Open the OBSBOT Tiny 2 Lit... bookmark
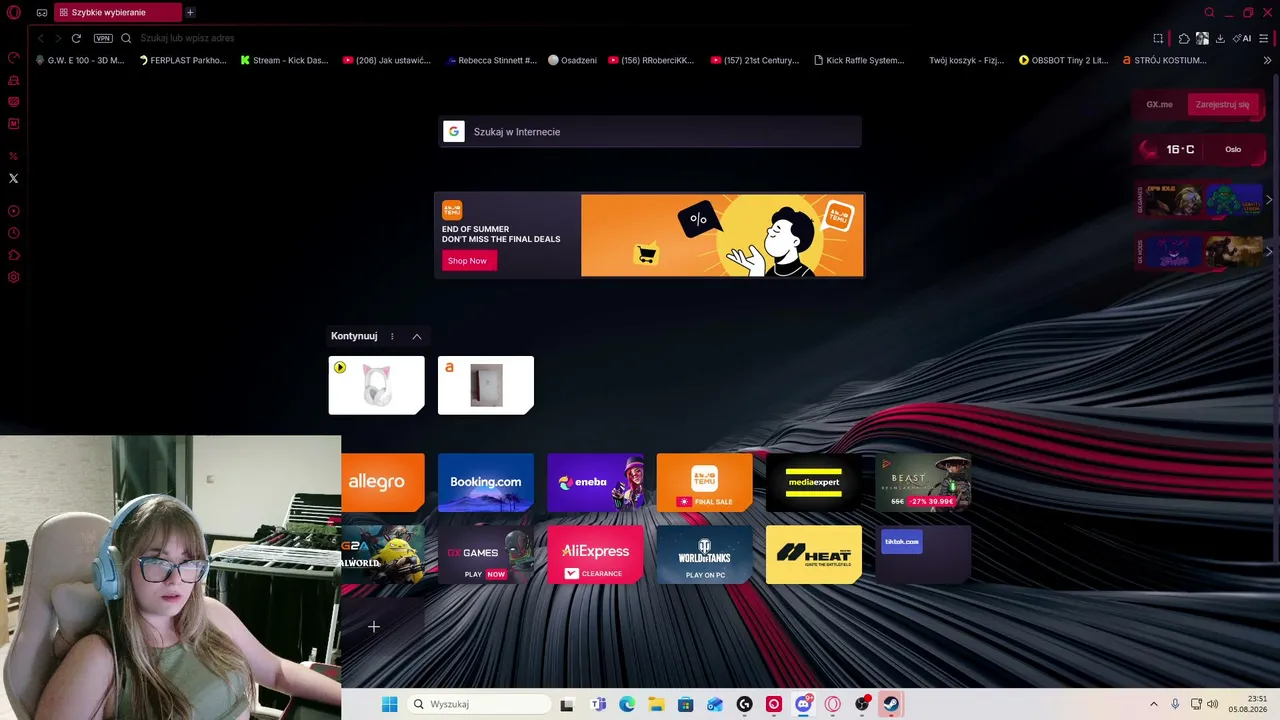Image resolution: width=1280 pixels, height=720 pixels. [x=1064, y=60]
